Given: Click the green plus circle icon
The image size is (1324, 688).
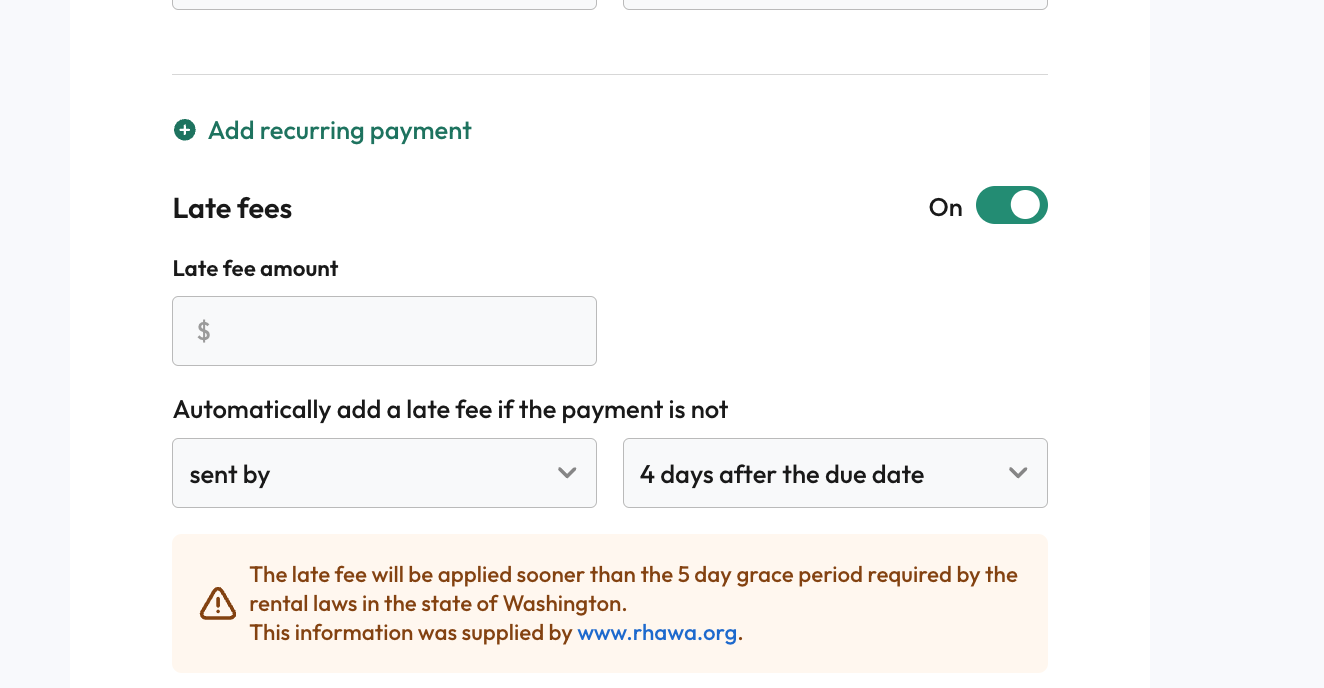Looking at the screenshot, I should tap(185, 130).
